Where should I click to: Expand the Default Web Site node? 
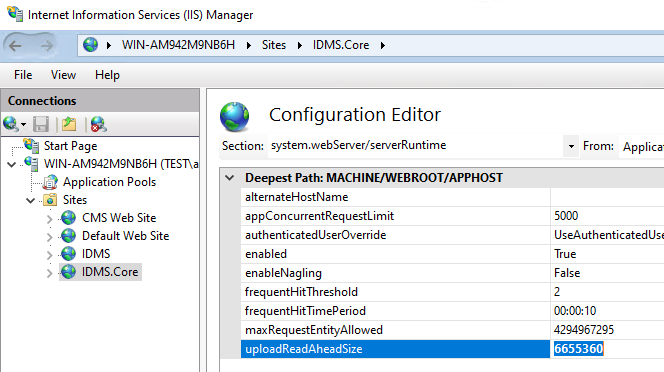(x=50, y=236)
